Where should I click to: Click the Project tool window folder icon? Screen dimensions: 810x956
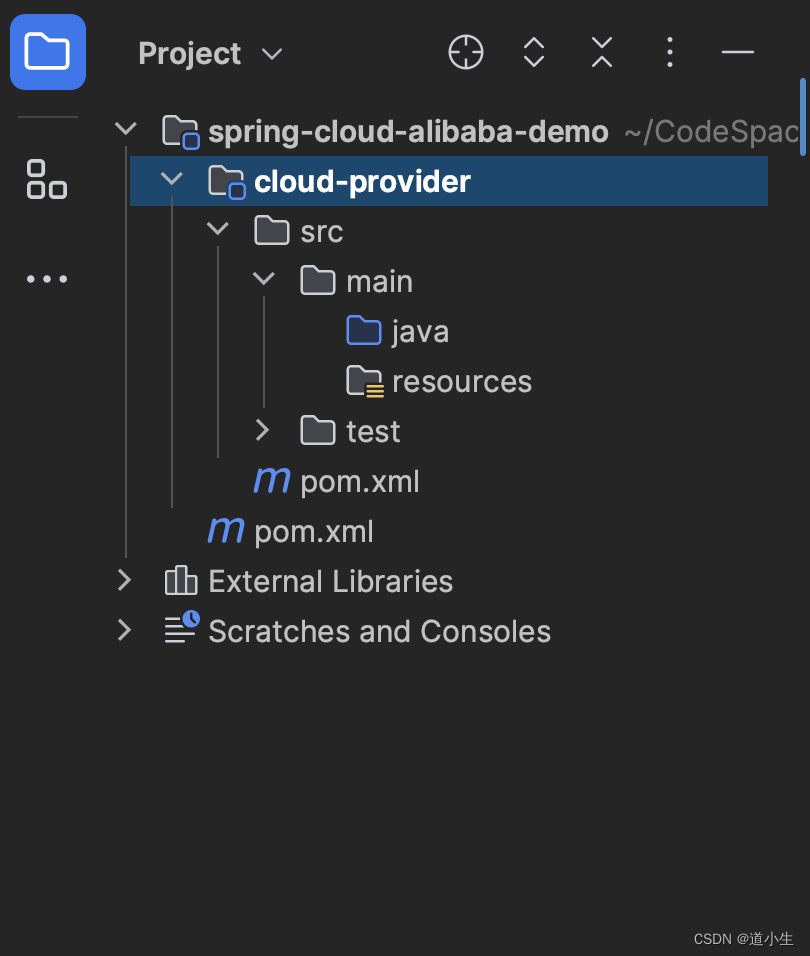47,52
